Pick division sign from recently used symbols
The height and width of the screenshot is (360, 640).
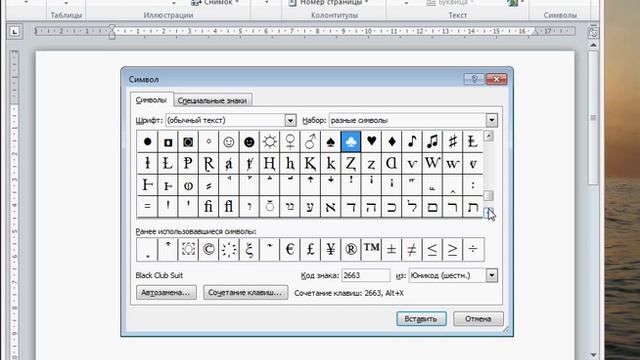coord(473,249)
